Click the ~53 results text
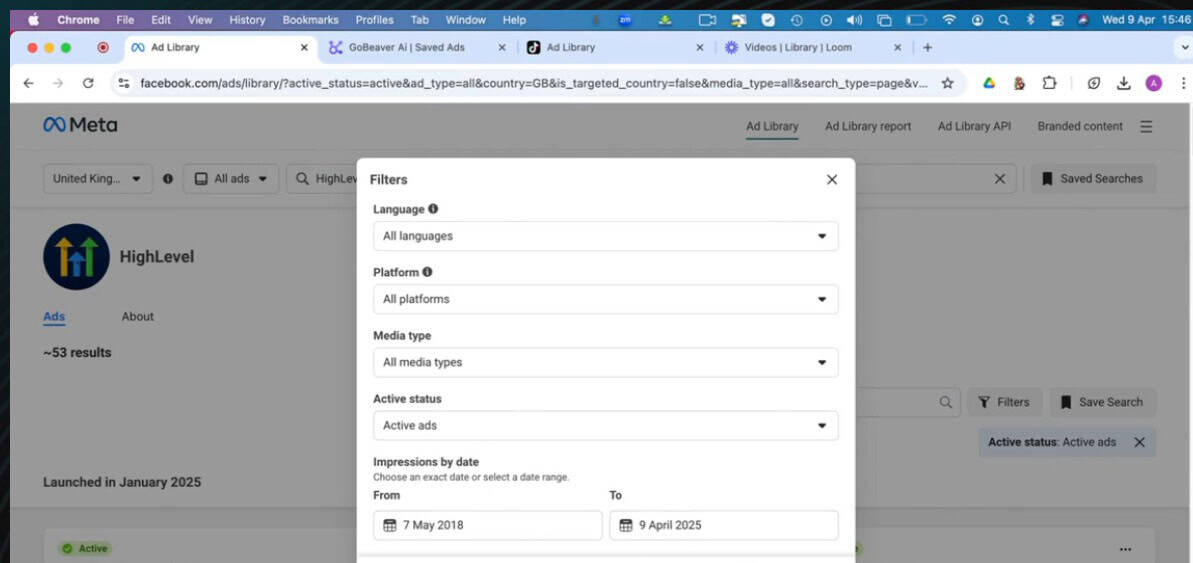The image size is (1193, 563). coord(77,353)
